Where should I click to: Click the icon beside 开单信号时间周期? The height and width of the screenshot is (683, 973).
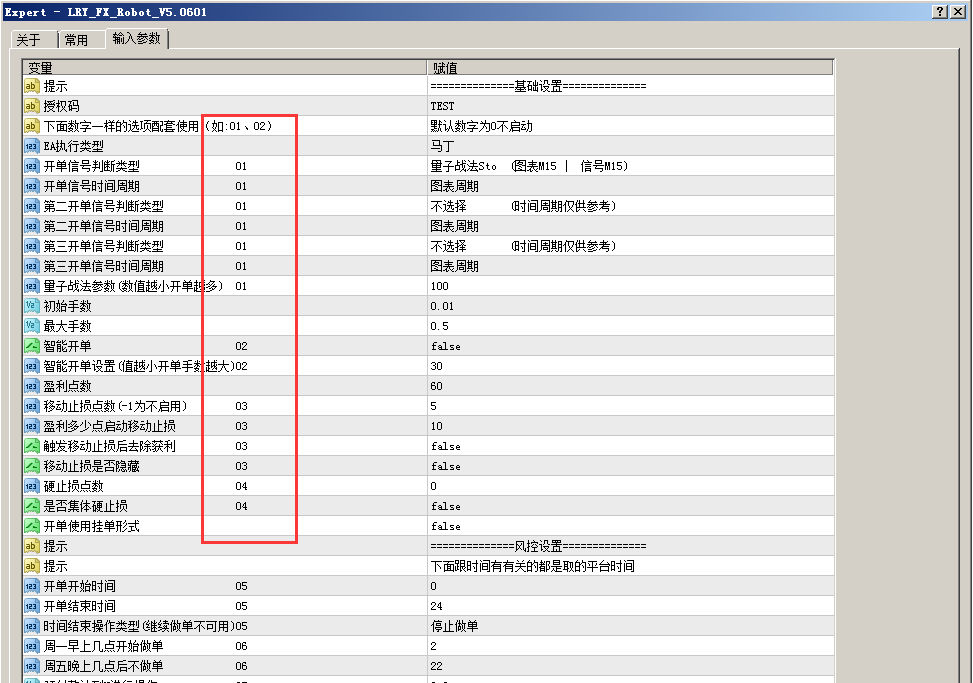(32, 186)
